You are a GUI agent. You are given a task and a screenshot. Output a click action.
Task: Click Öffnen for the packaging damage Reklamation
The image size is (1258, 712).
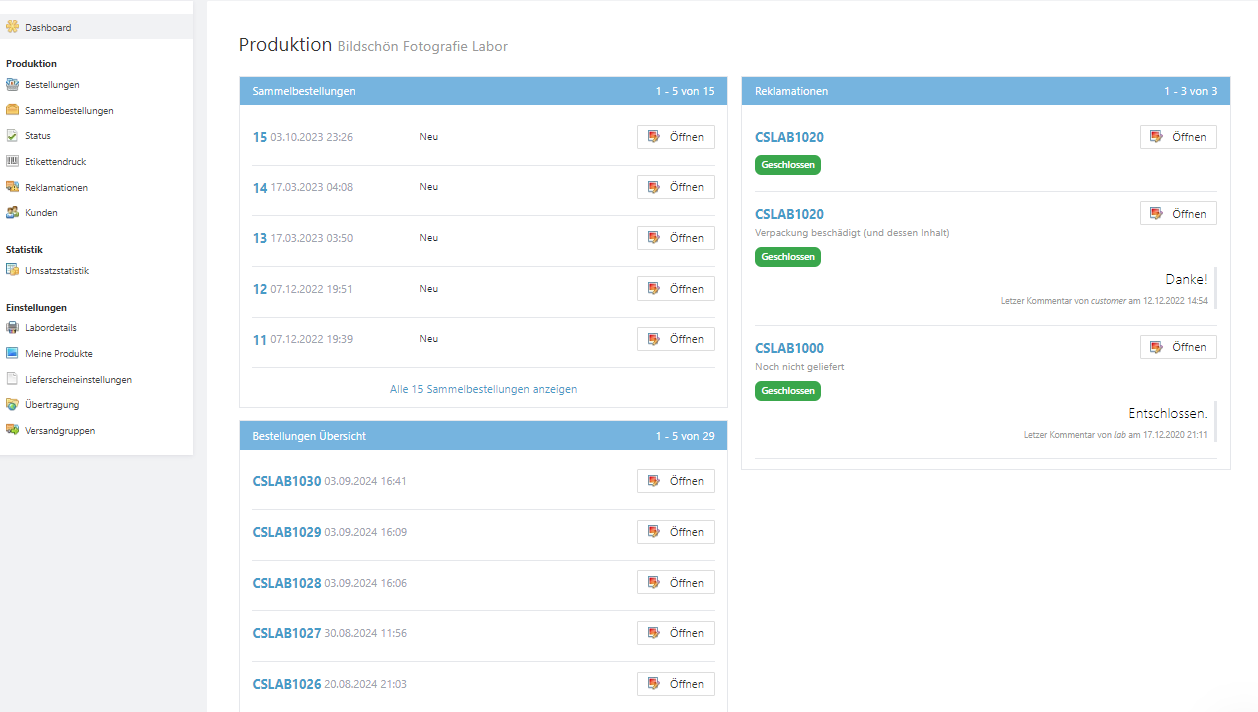(x=1178, y=213)
